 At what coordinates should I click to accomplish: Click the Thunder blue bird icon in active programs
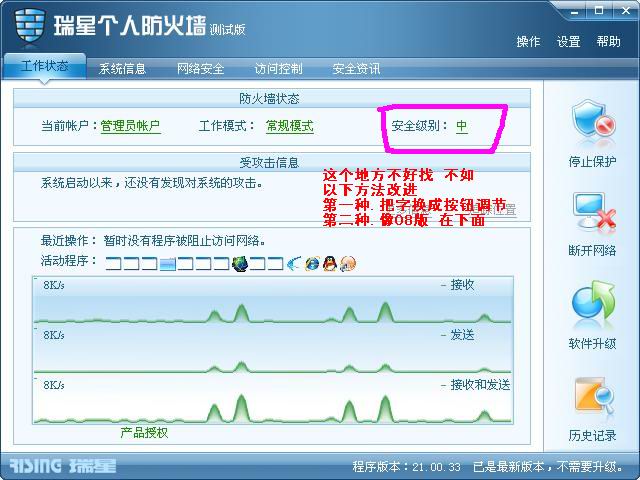[x=294, y=264]
